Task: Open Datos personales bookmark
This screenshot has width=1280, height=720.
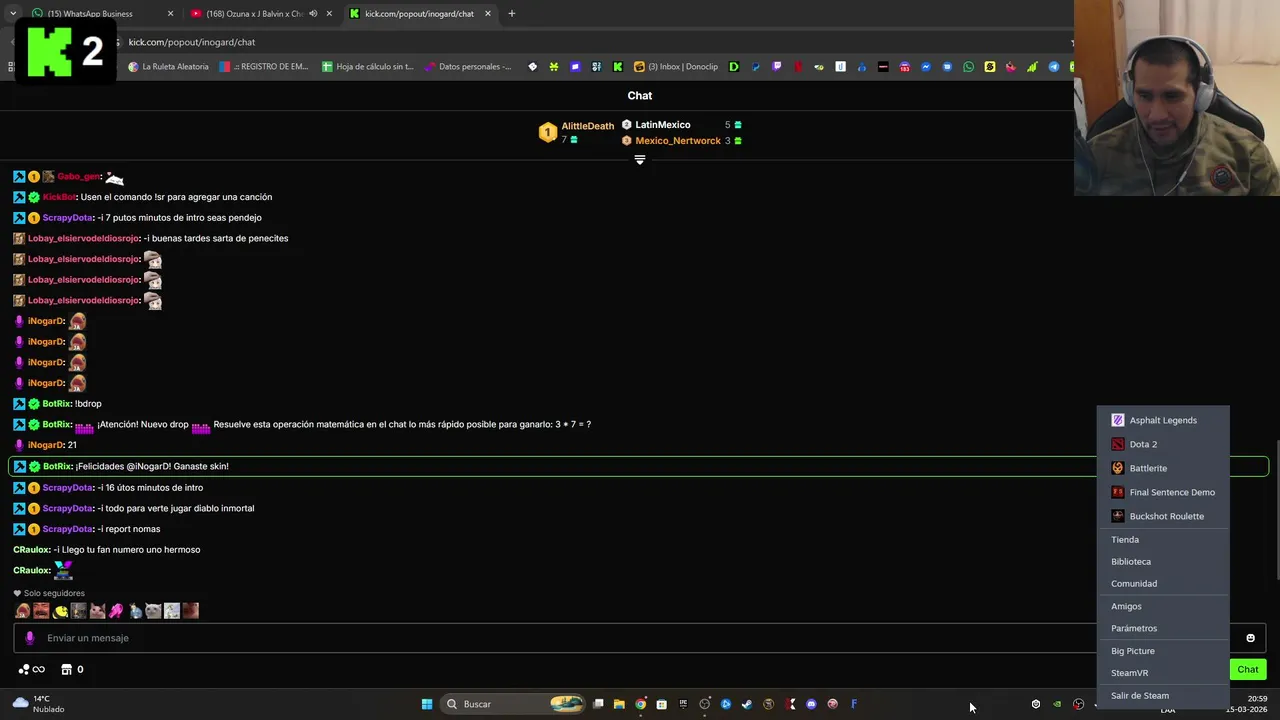Action: pyautogui.click(x=468, y=67)
